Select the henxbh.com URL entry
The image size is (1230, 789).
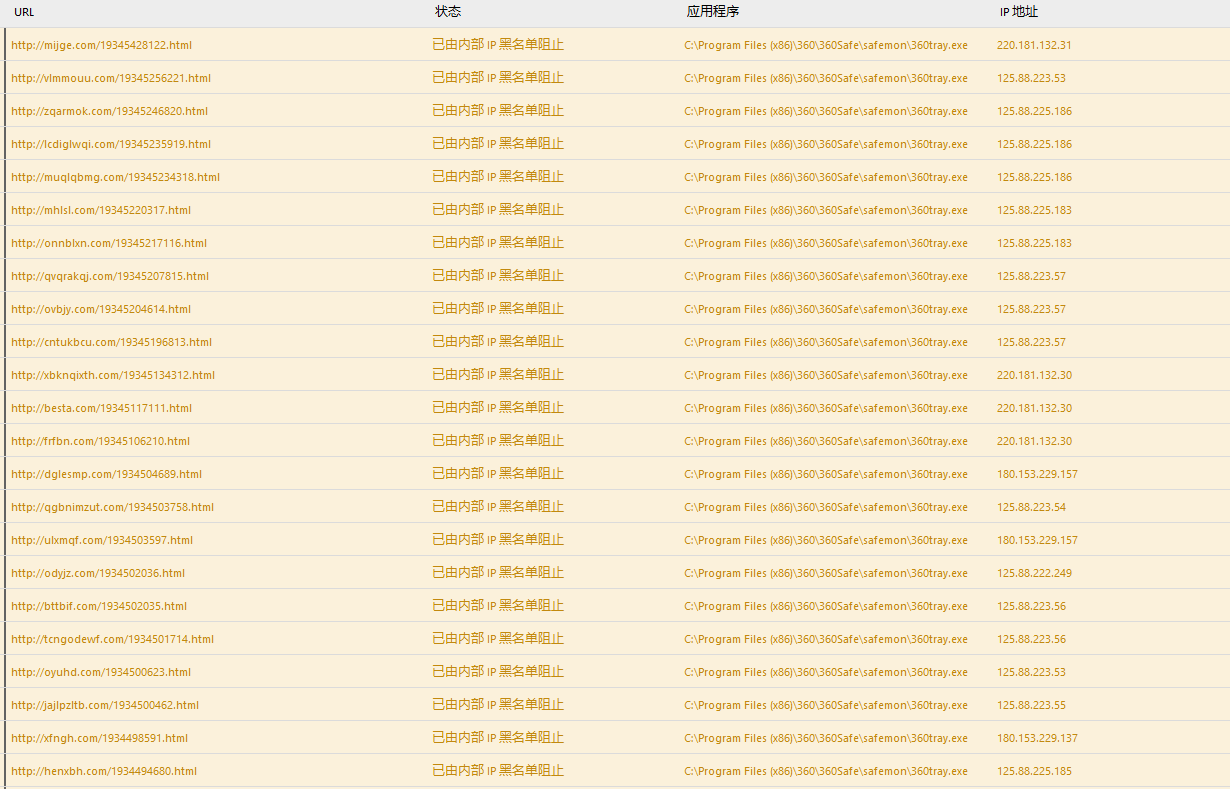[104, 771]
